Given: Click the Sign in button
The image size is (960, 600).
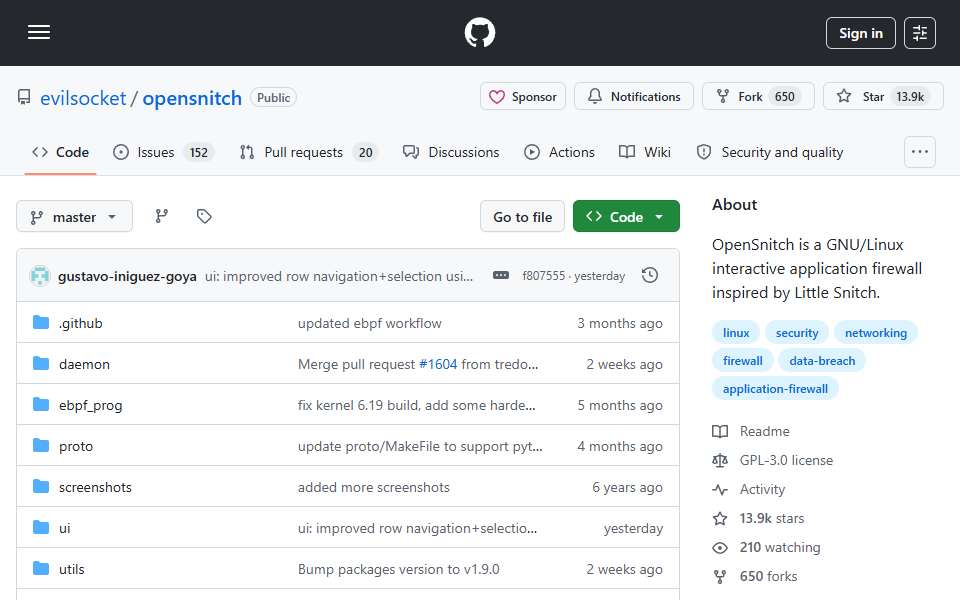Looking at the screenshot, I should [x=860, y=33].
